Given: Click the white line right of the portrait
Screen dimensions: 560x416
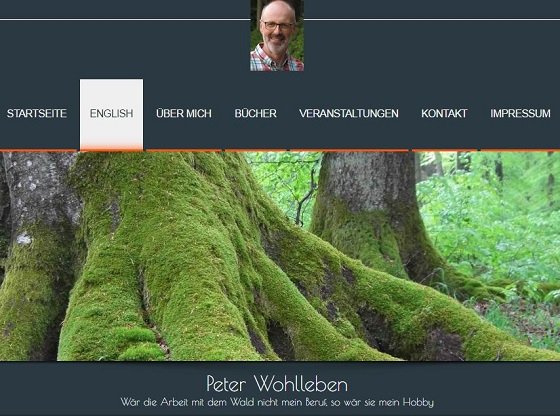Looking at the screenshot, I should (432, 19).
